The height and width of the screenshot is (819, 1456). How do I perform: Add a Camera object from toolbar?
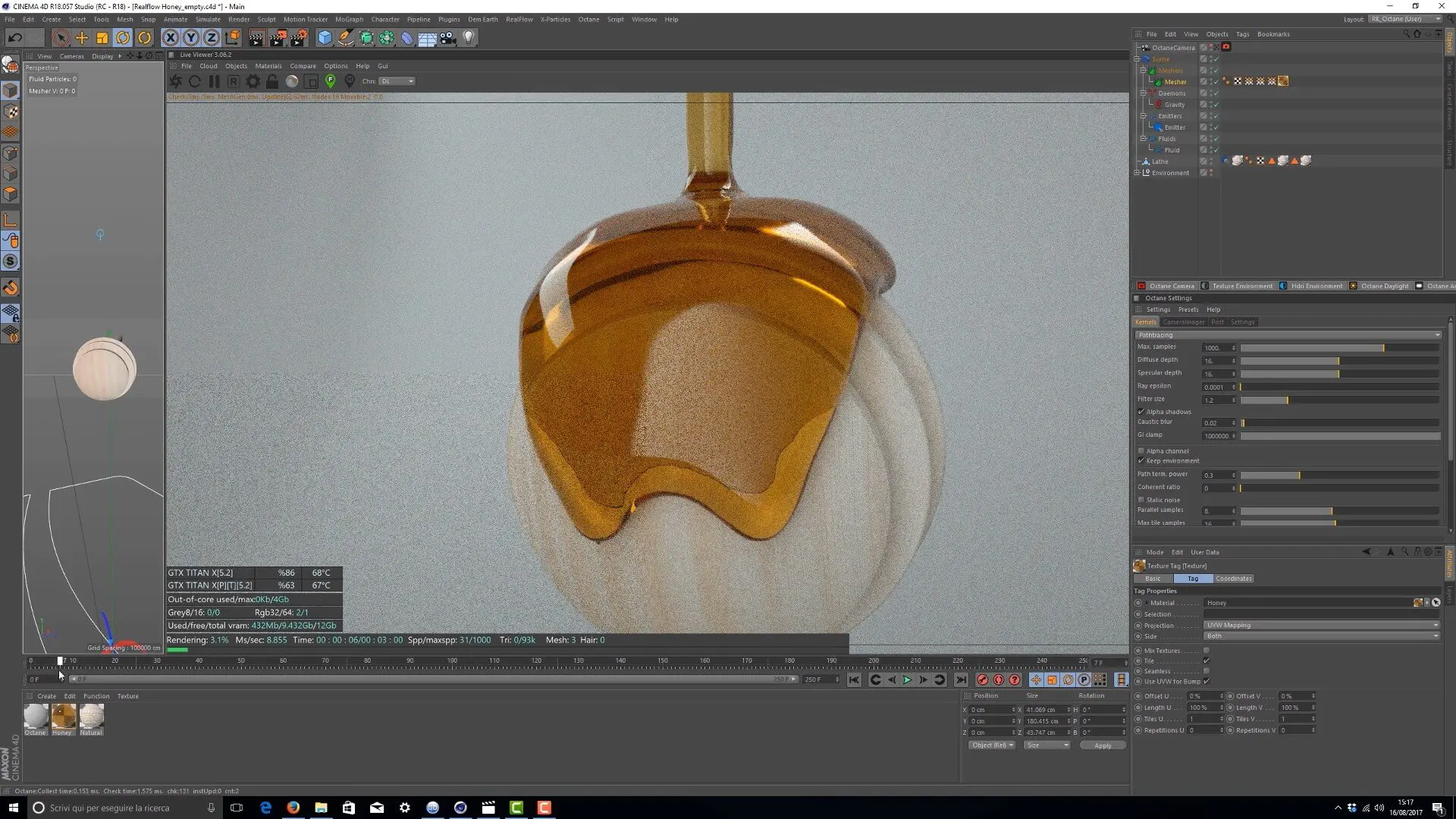448,37
